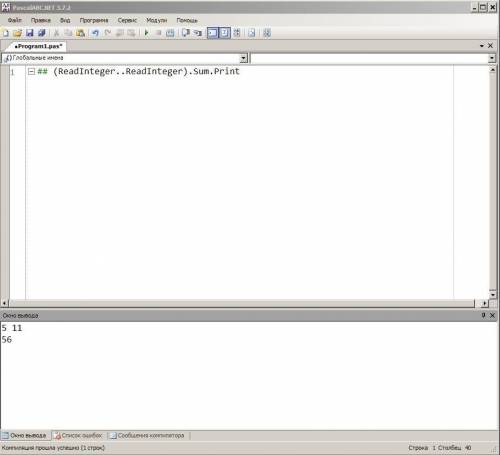Open the Program menu
The image size is (500, 455).
[94, 20]
